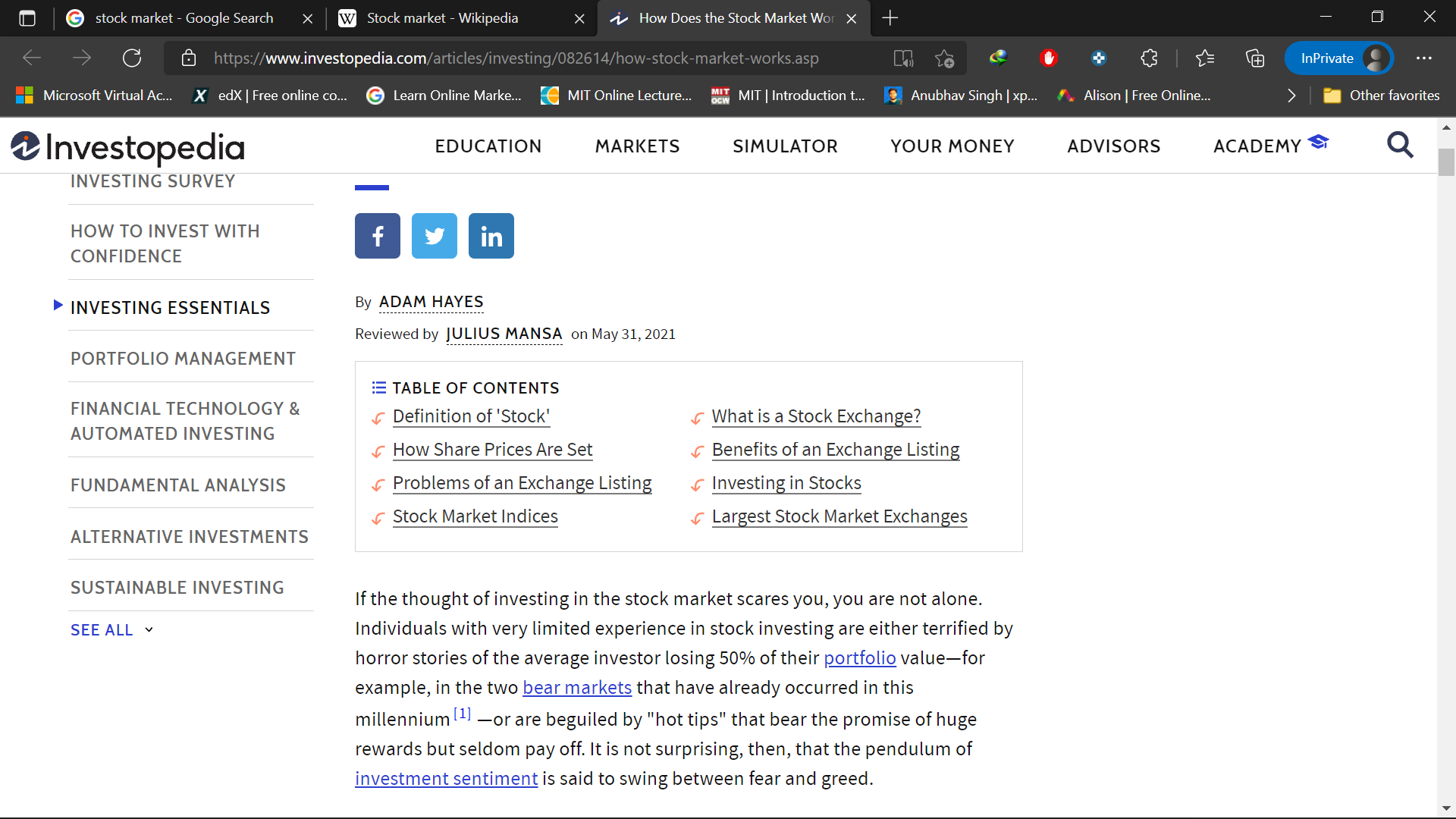Image resolution: width=1456 pixels, height=819 pixels.
Task: Open the tab actions menu icon
Action: (27, 18)
